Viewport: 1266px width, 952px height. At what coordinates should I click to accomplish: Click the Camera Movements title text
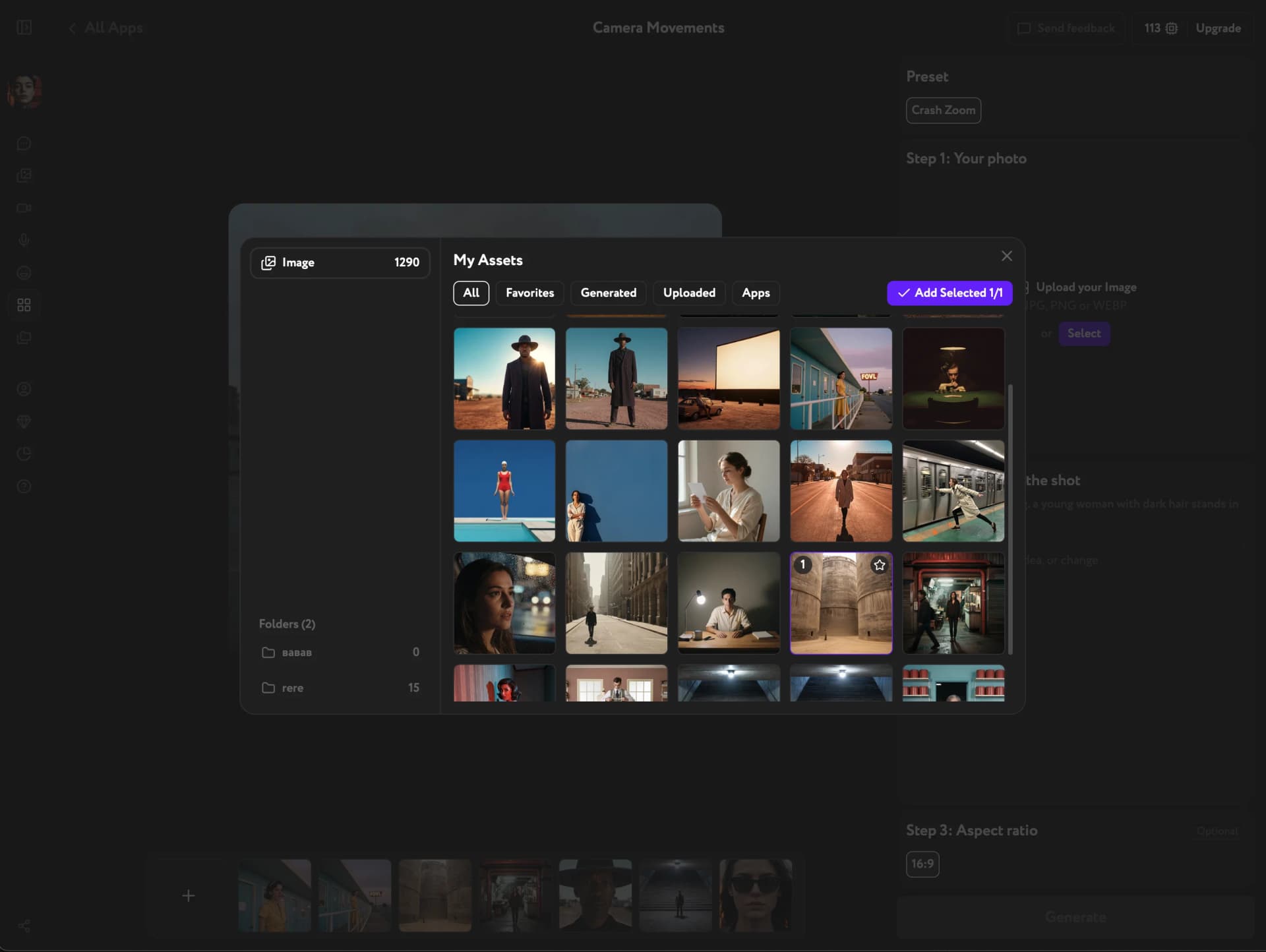point(658,28)
